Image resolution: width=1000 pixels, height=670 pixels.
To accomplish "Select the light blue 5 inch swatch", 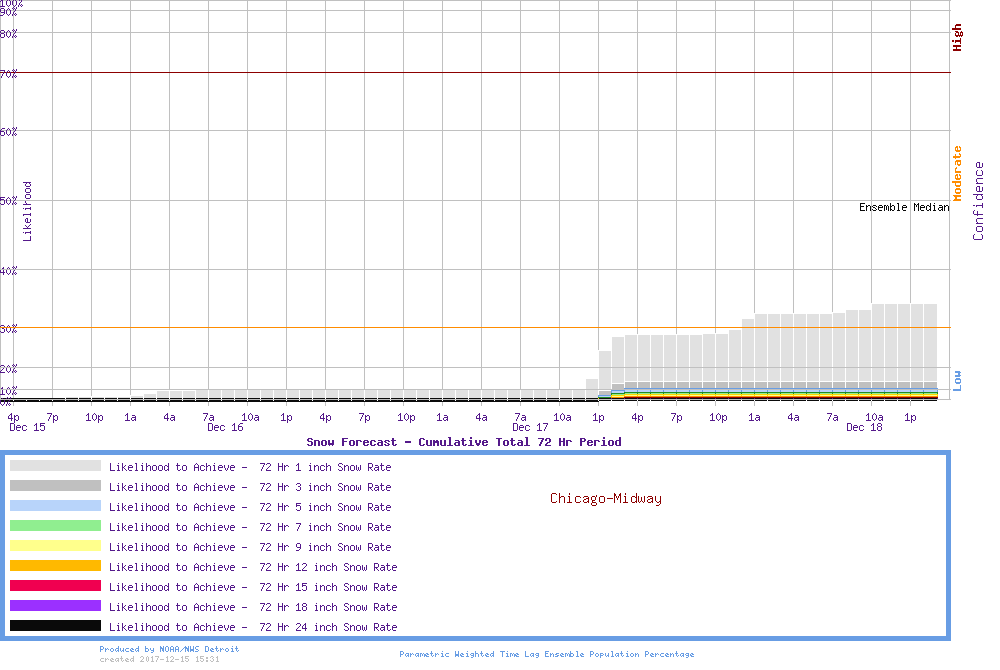I will 55,506.
